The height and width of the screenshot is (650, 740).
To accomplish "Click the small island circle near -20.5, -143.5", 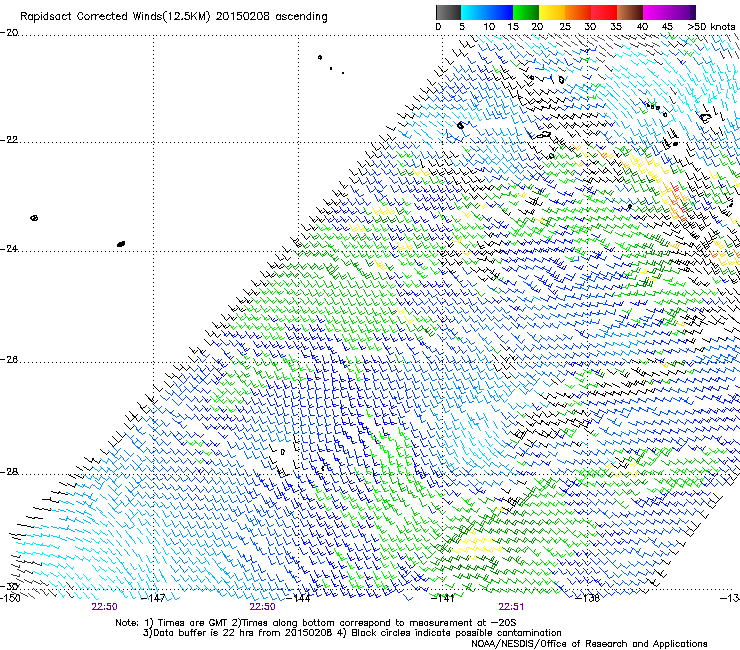I will coord(320,57).
